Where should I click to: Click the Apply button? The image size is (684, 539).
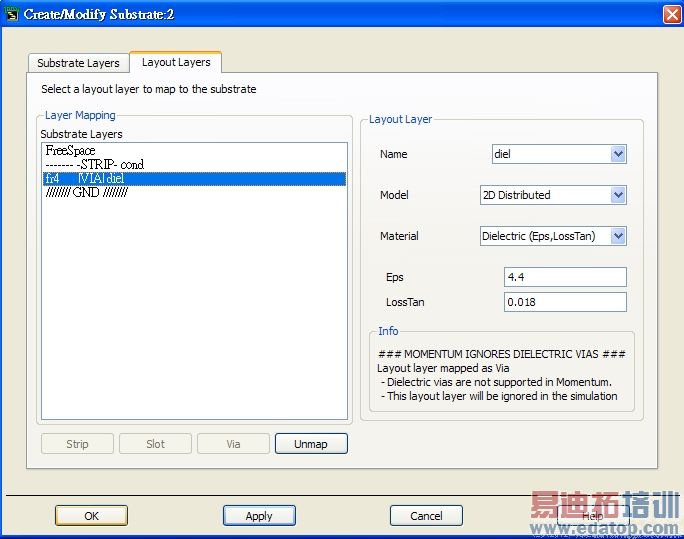(259, 516)
